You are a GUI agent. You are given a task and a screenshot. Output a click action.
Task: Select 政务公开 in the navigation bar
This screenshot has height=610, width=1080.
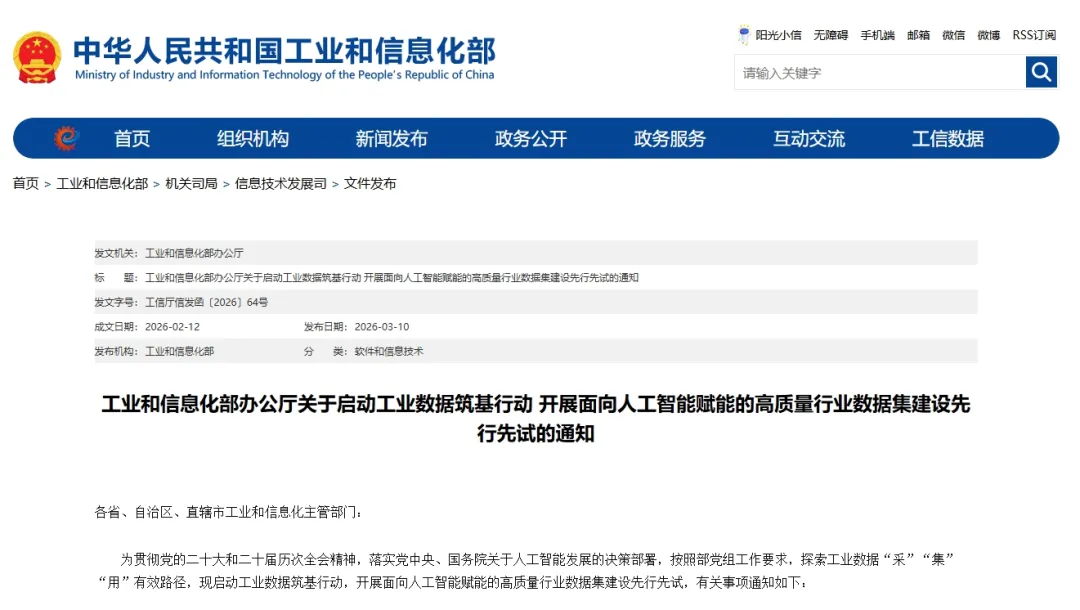(x=530, y=139)
